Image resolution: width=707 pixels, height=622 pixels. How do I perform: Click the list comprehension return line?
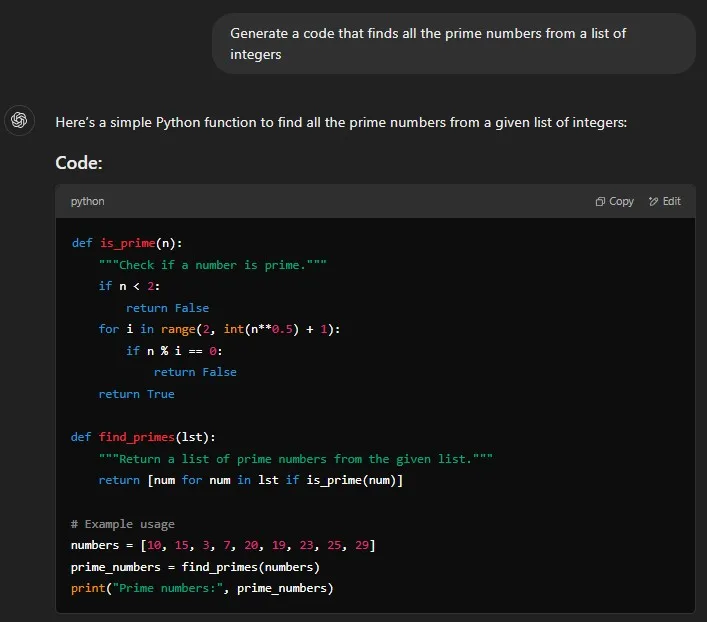[x=251, y=480]
